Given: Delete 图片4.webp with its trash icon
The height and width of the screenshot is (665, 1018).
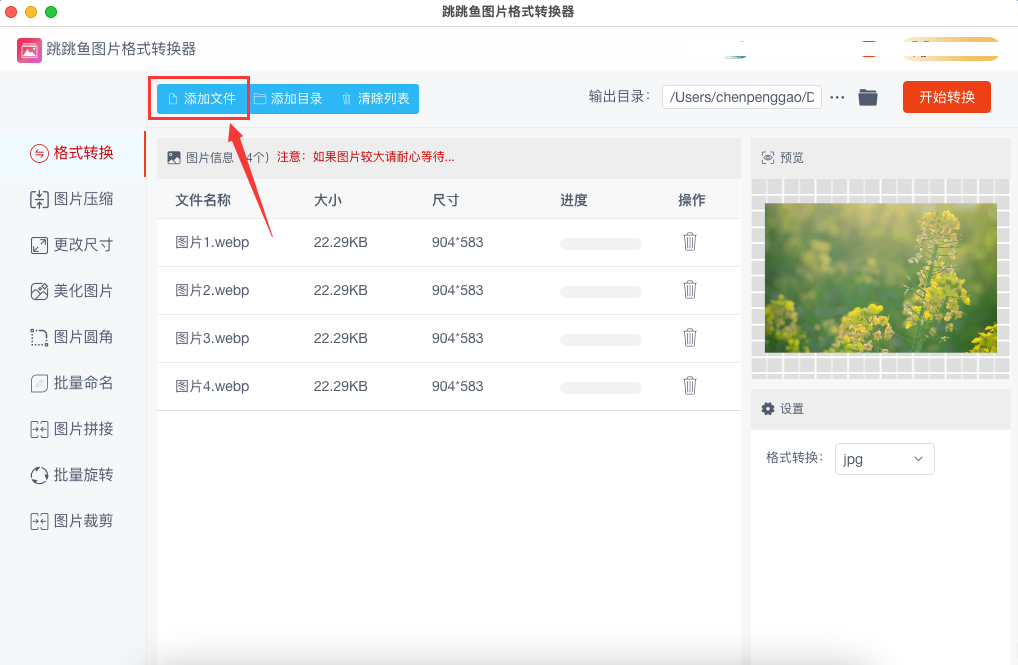Looking at the screenshot, I should pos(689,386).
